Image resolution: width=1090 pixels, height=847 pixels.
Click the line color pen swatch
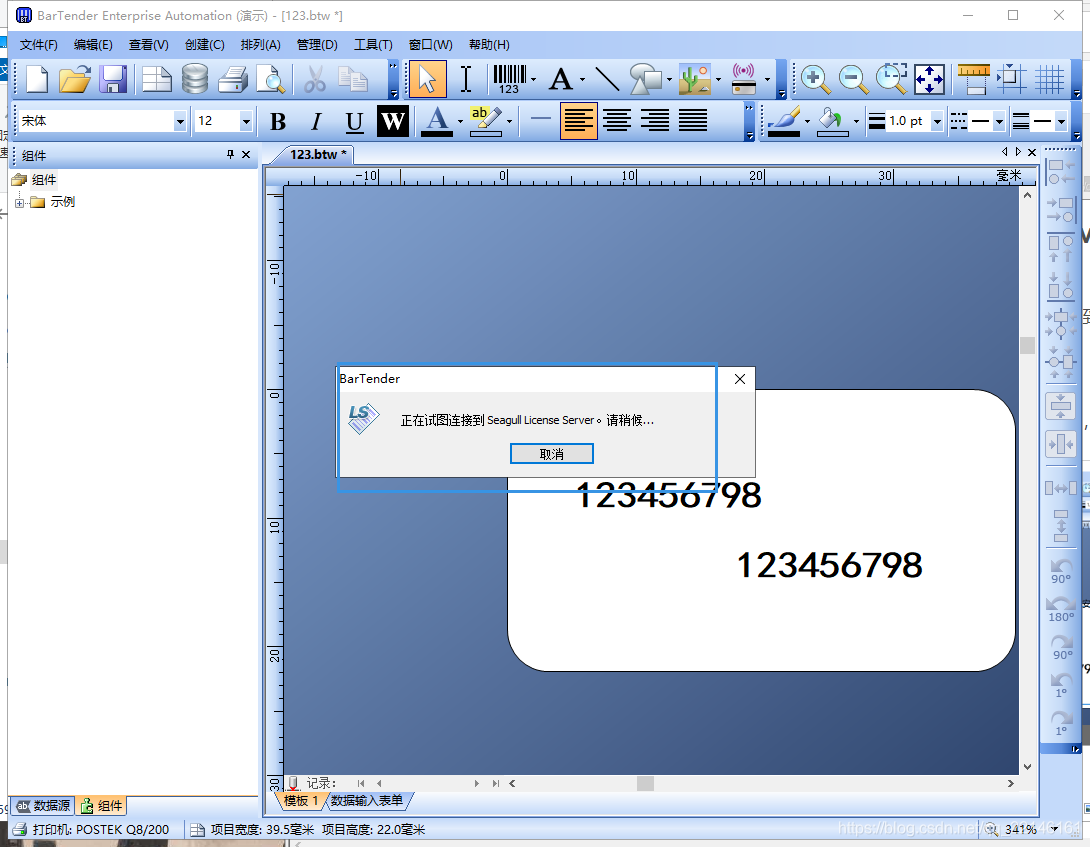pyautogui.click(x=783, y=122)
